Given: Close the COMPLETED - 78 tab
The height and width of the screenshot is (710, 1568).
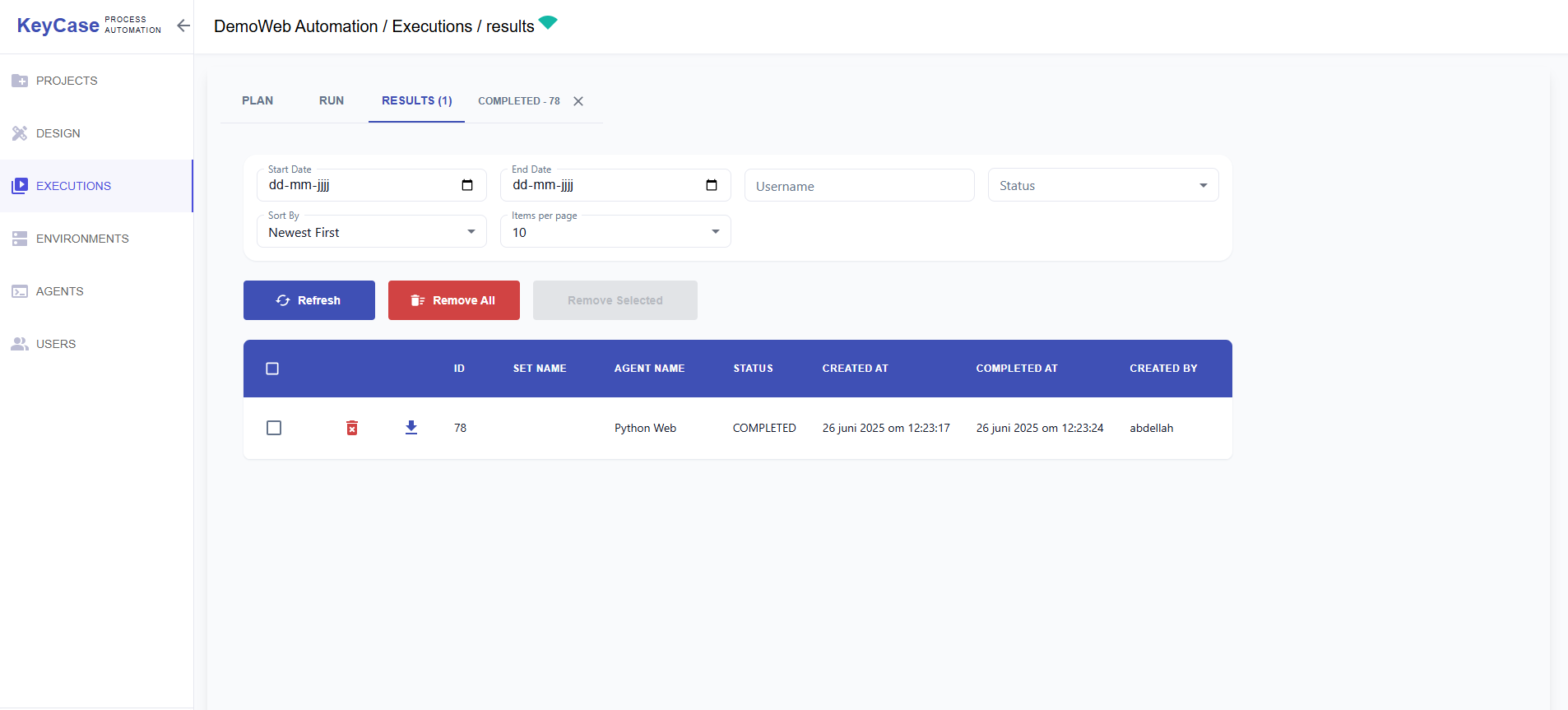Looking at the screenshot, I should 578,101.
